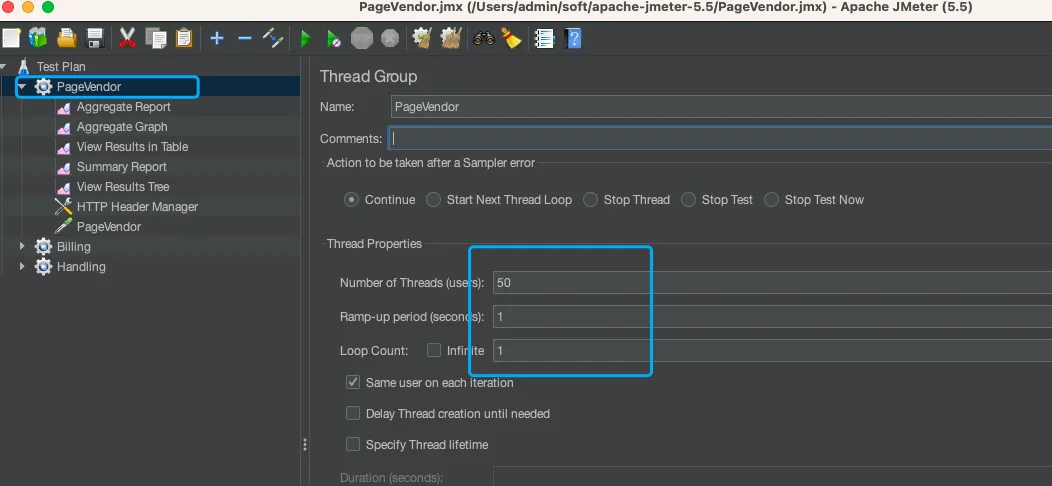1052x486 pixels.
Task: Start the test with green play icon
Action: coord(306,38)
